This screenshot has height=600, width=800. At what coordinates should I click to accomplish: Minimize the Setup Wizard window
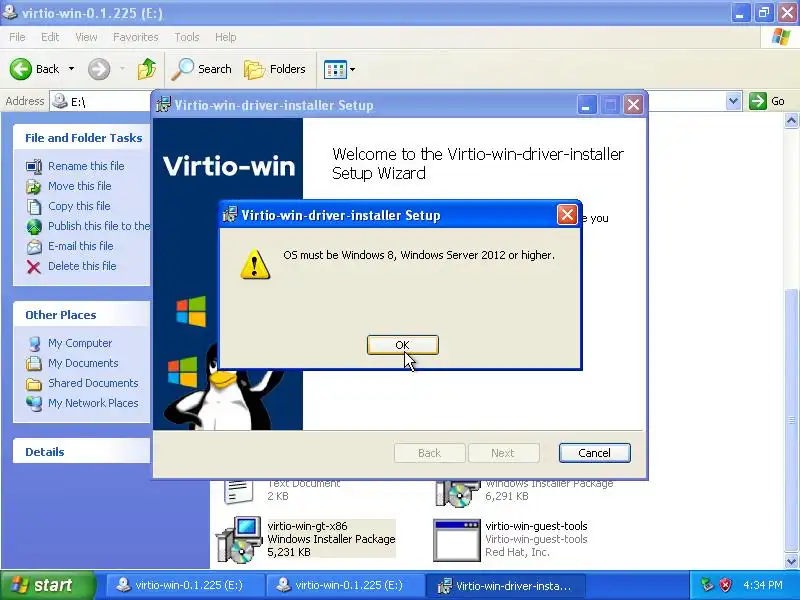coord(586,105)
